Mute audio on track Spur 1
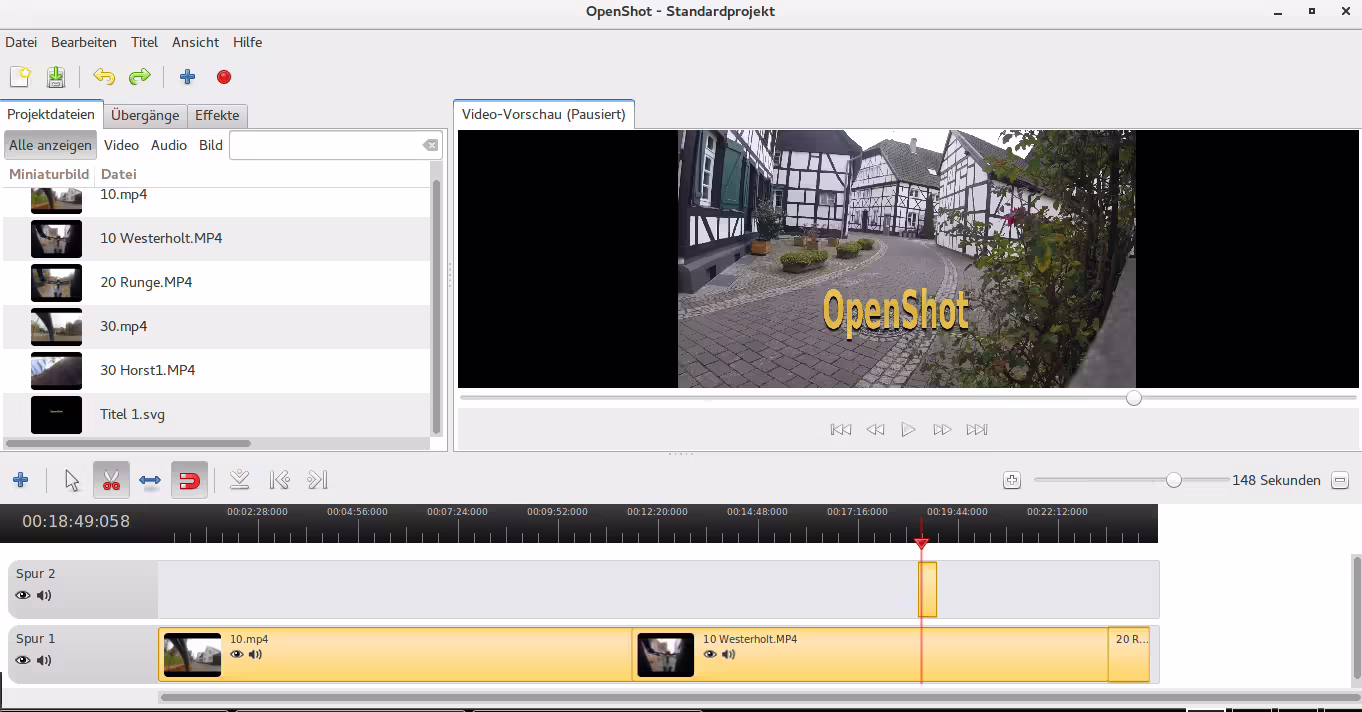This screenshot has width=1362, height=712. (x=44, y=660)
